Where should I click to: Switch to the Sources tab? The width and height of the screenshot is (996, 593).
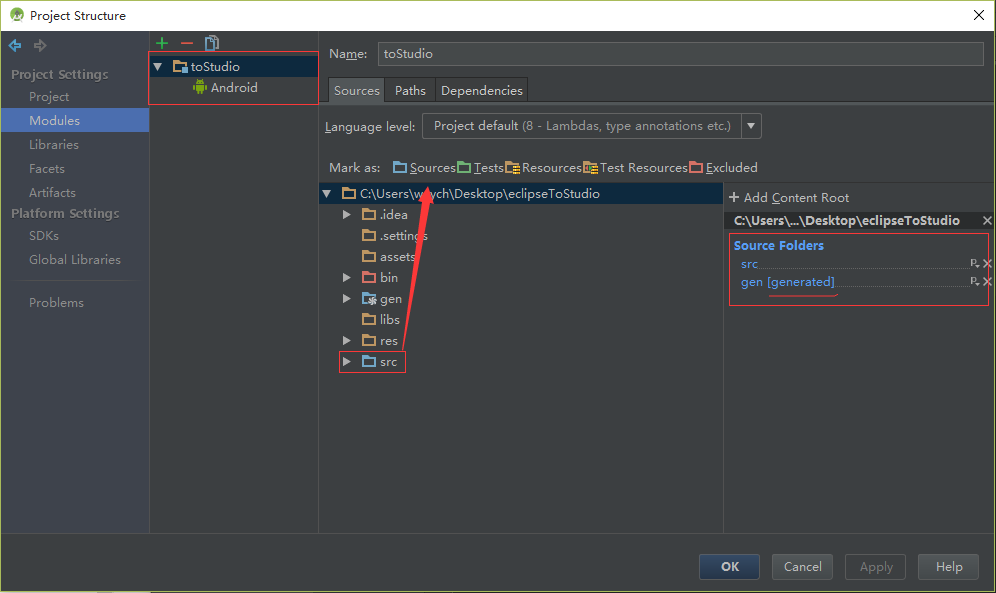356,91
